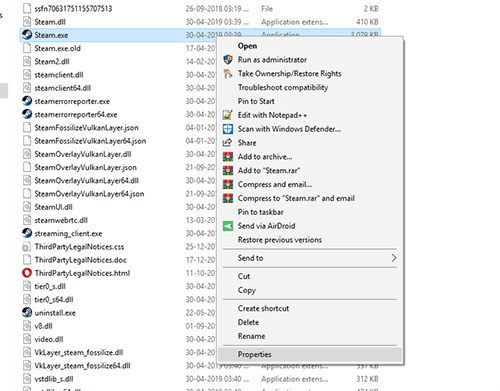Click the ThirdPartyLegalNotices.css file icon

(26, 247)
